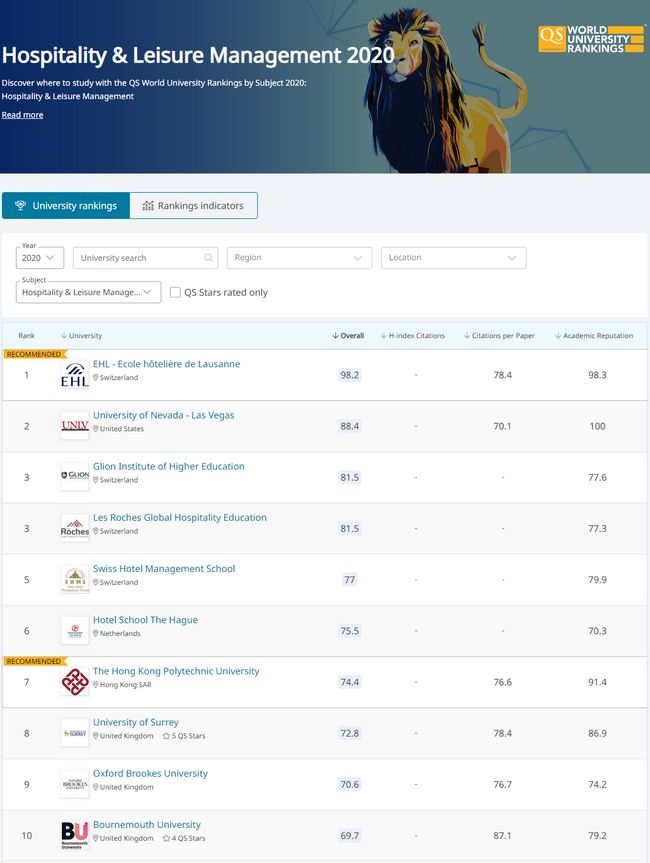The height and width of the screenshot is (863, 650).
Task: Open University of Nevada - Las Vegas link
Action: tap(163, 415)
